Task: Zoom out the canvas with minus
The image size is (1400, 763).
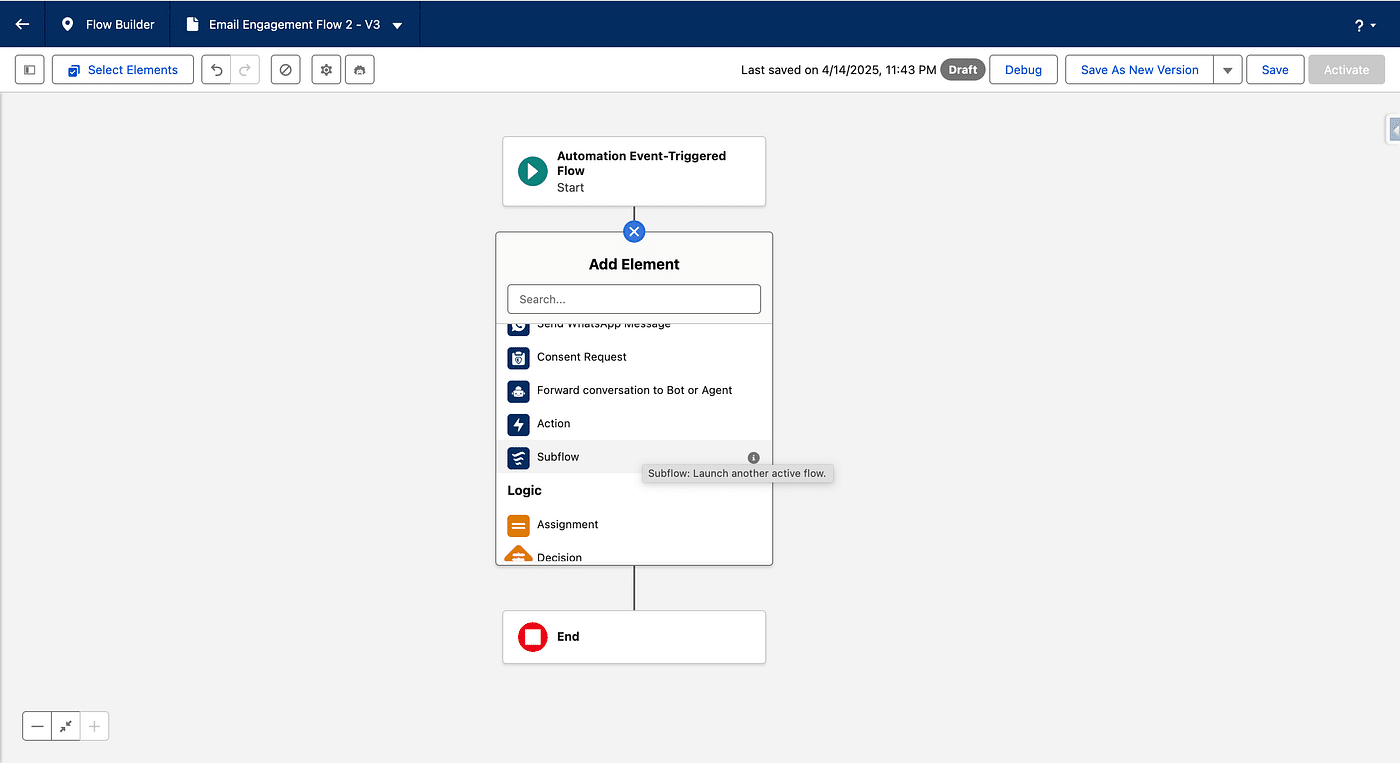Action: coord(38,727)
